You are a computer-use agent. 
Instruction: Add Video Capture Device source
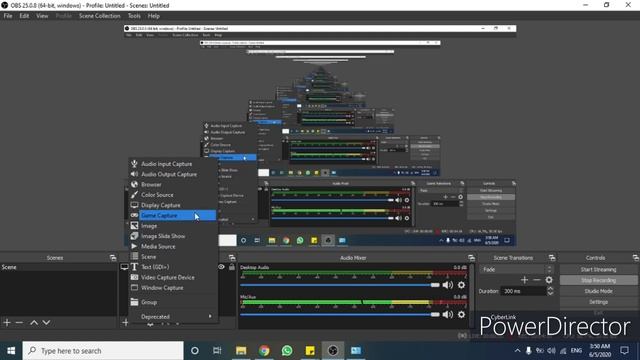click(173, 277)
